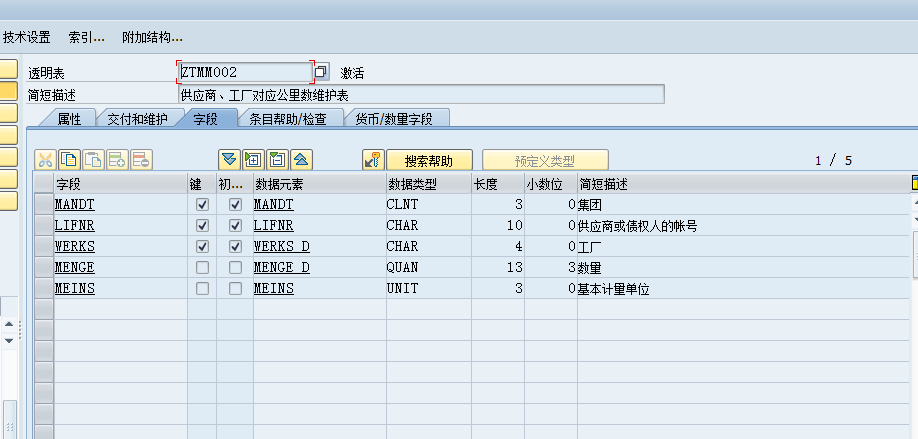Select row header for MEINS row
918x439 pixels.
(44, 289)
